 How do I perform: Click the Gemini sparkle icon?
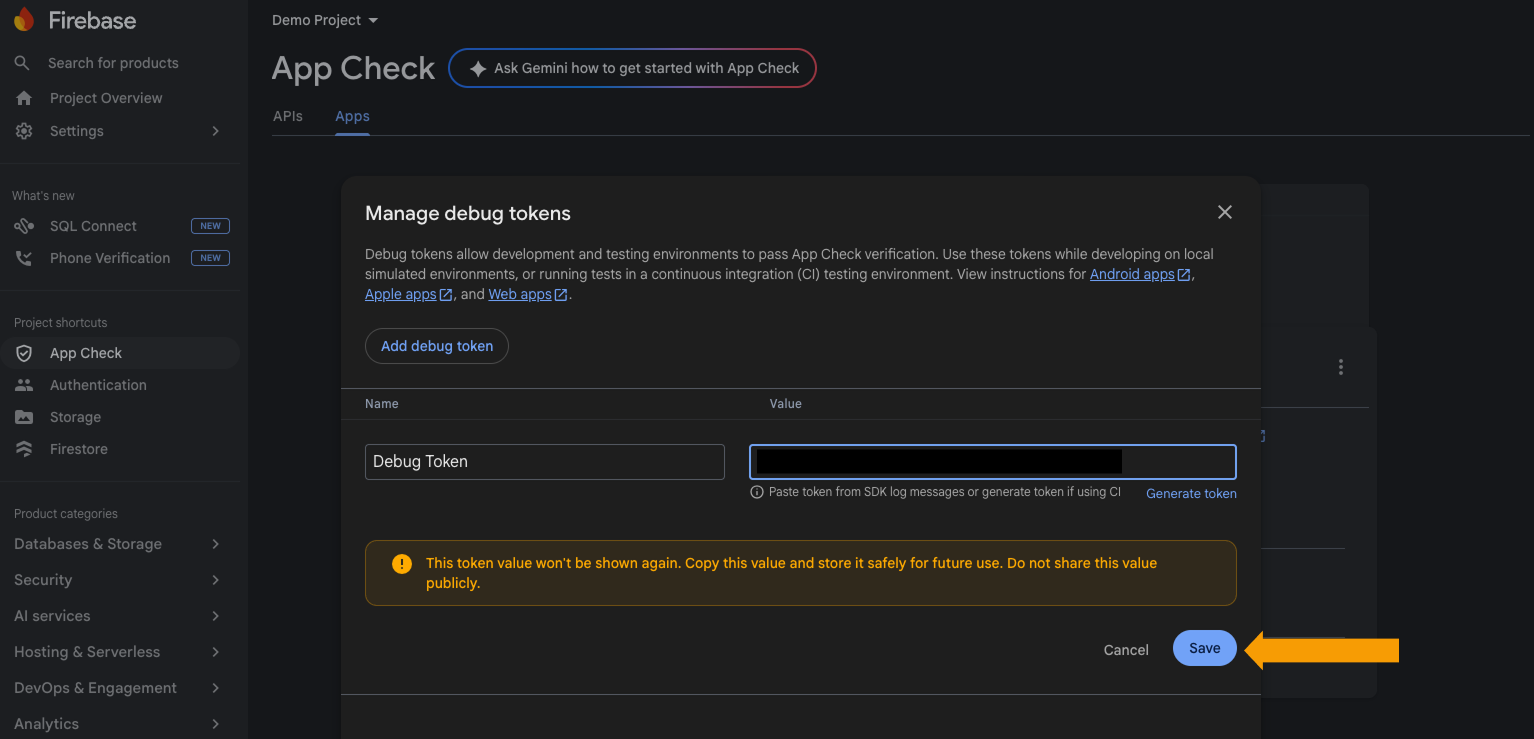[x=477, y=68]
